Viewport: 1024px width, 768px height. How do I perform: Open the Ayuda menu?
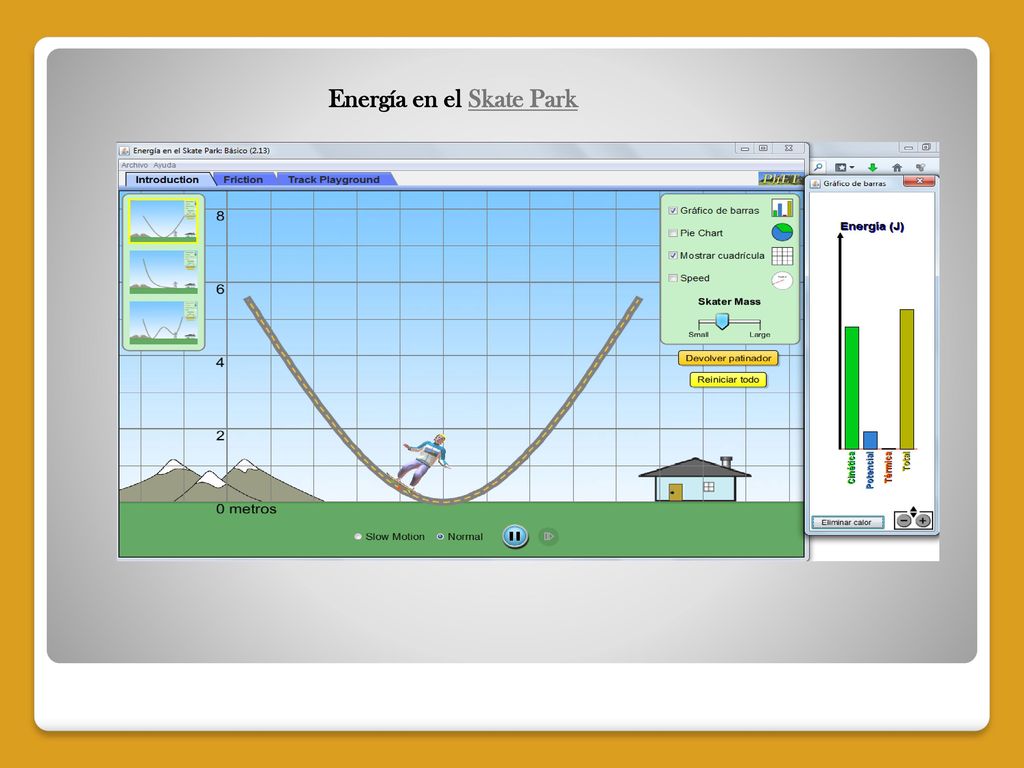[165, 165]
